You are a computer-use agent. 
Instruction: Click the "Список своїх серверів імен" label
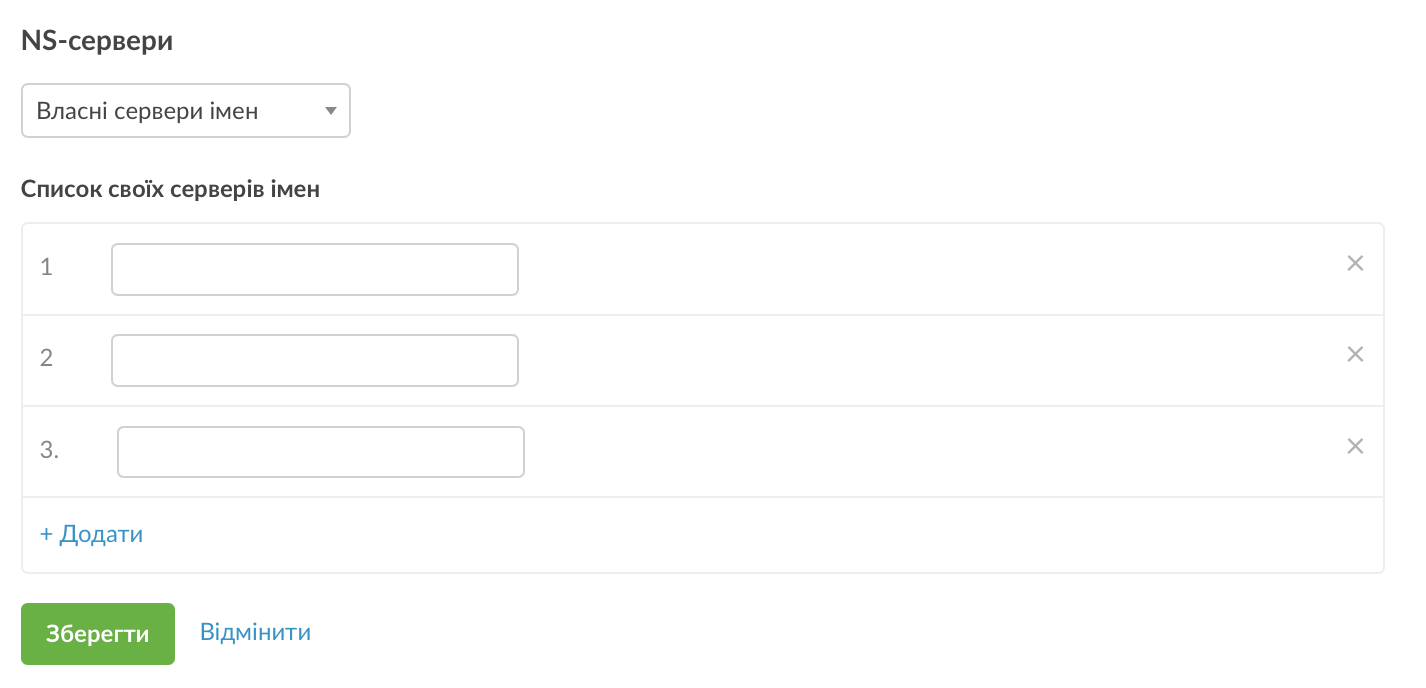coord(170,189)
